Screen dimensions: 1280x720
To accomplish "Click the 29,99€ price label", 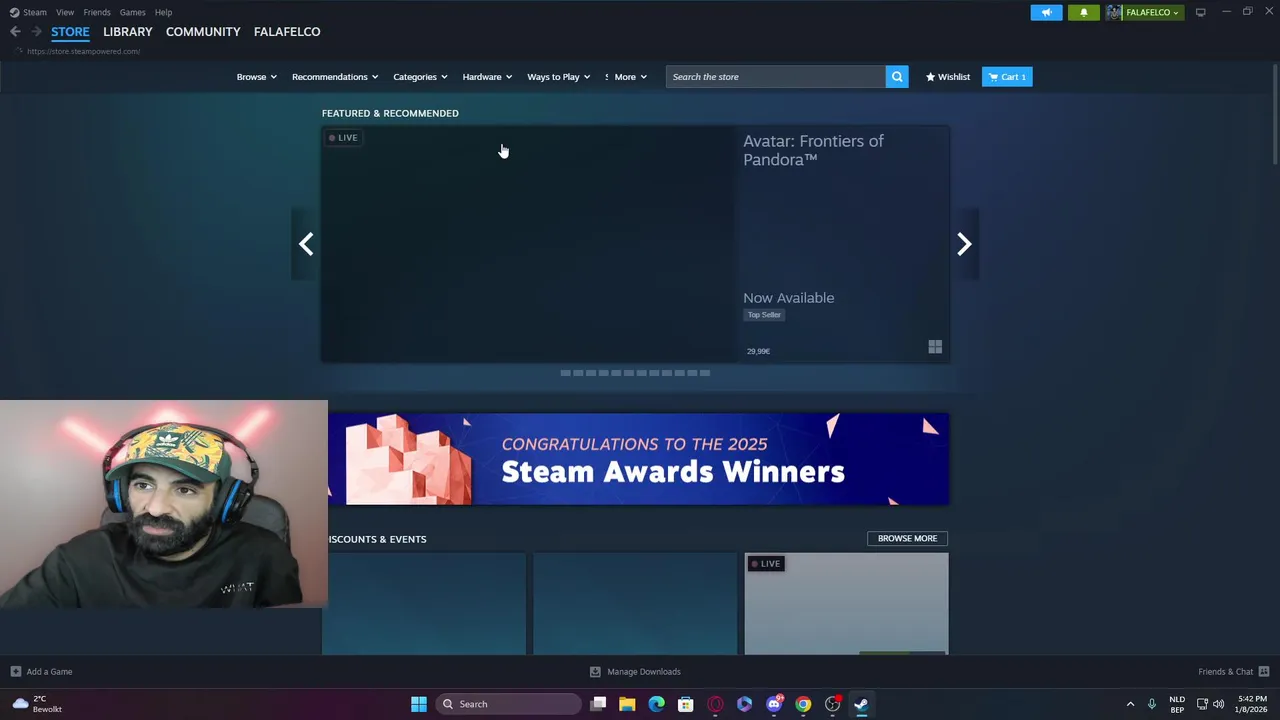I will (758, 351).
